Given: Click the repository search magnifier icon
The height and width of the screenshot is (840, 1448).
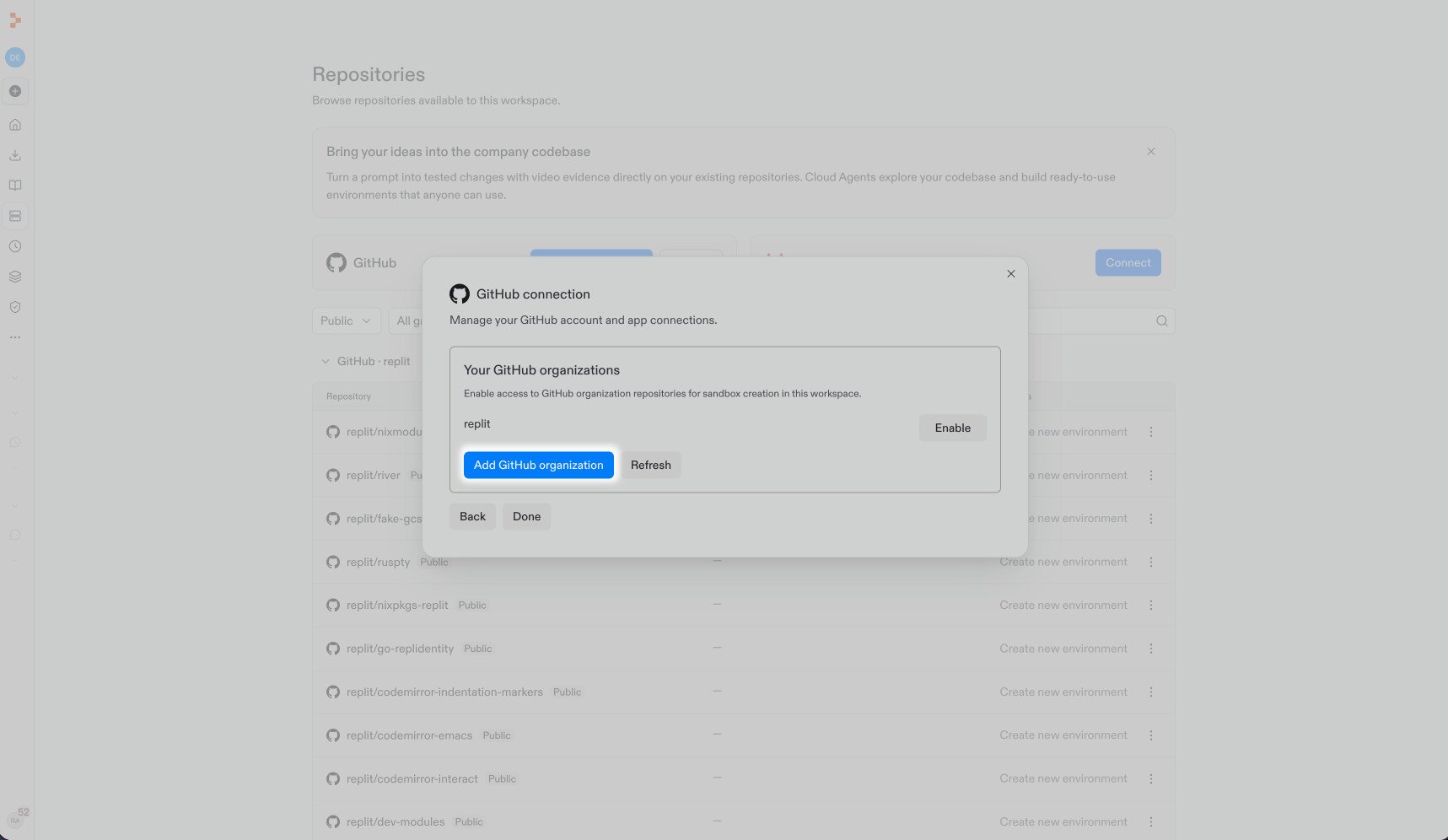Looking at the screenshot, I should (1161, 320).
